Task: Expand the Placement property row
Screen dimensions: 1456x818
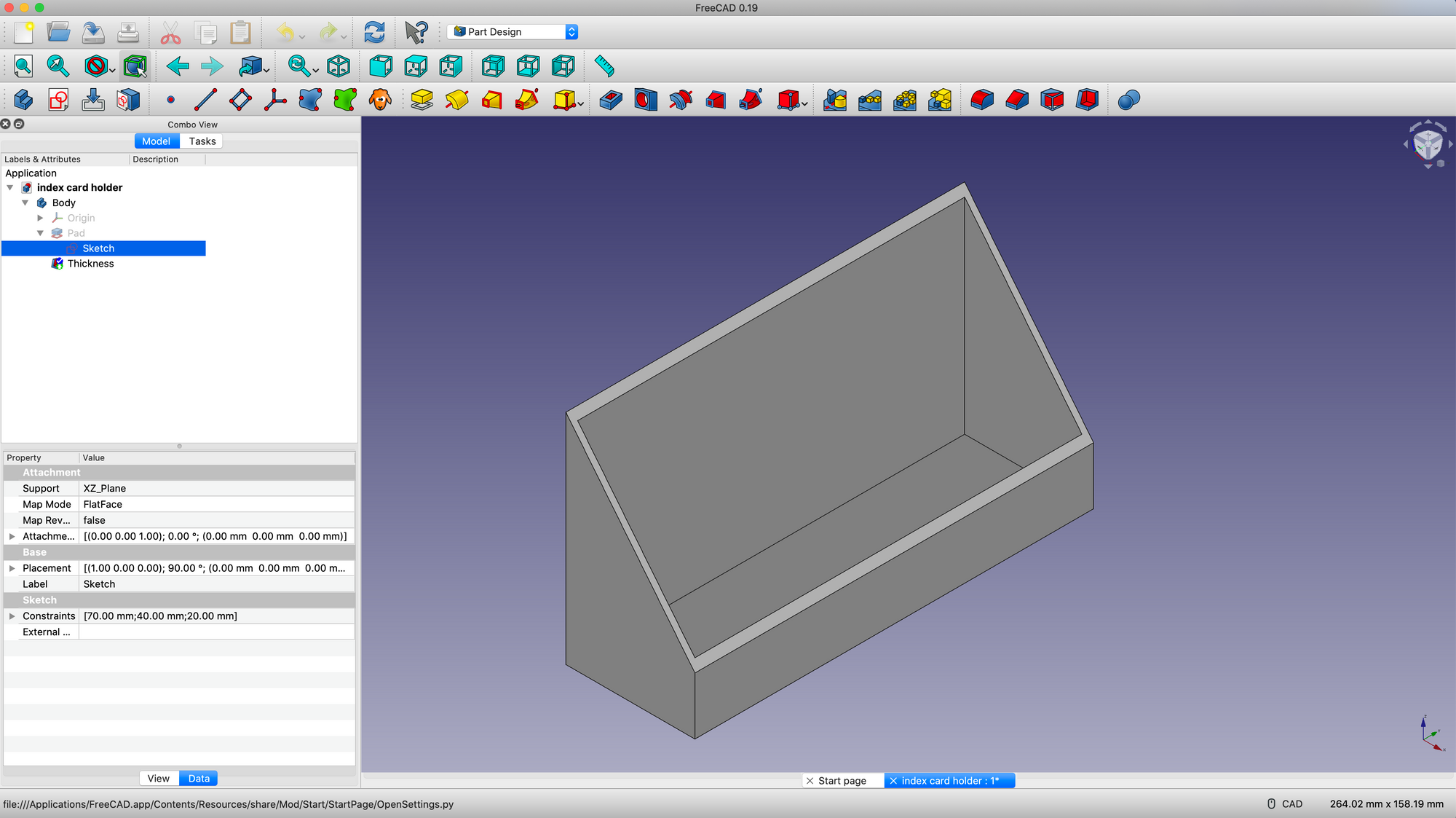Action: coord(12,568)
